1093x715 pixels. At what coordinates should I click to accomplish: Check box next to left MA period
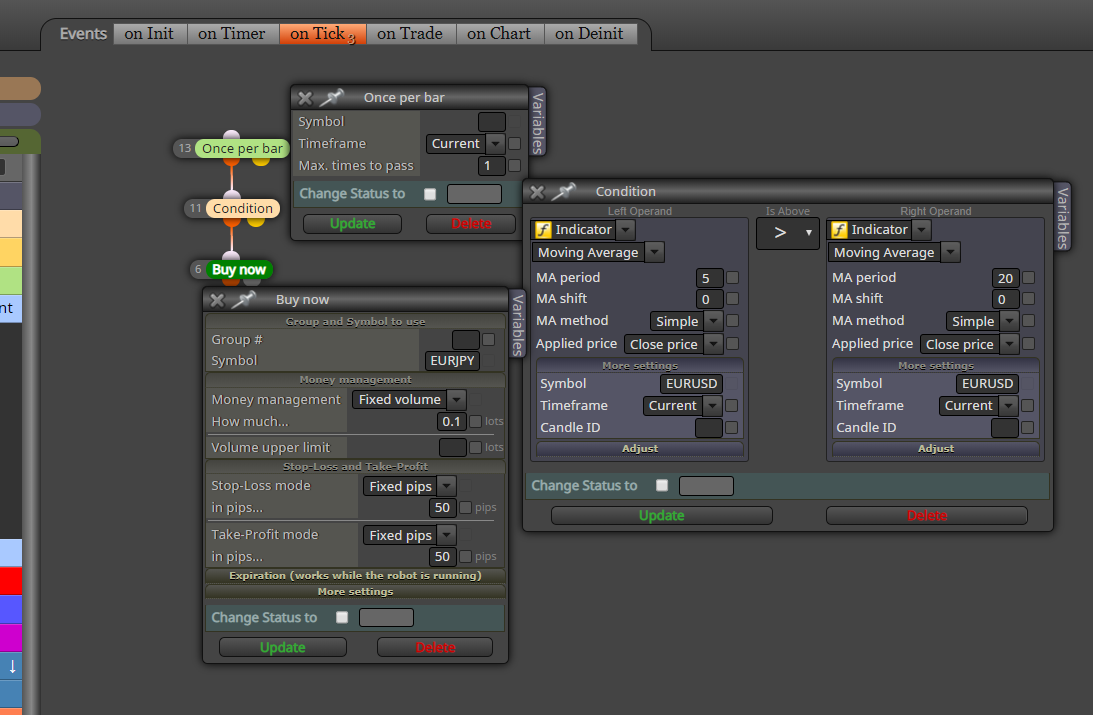pos(733,277)
